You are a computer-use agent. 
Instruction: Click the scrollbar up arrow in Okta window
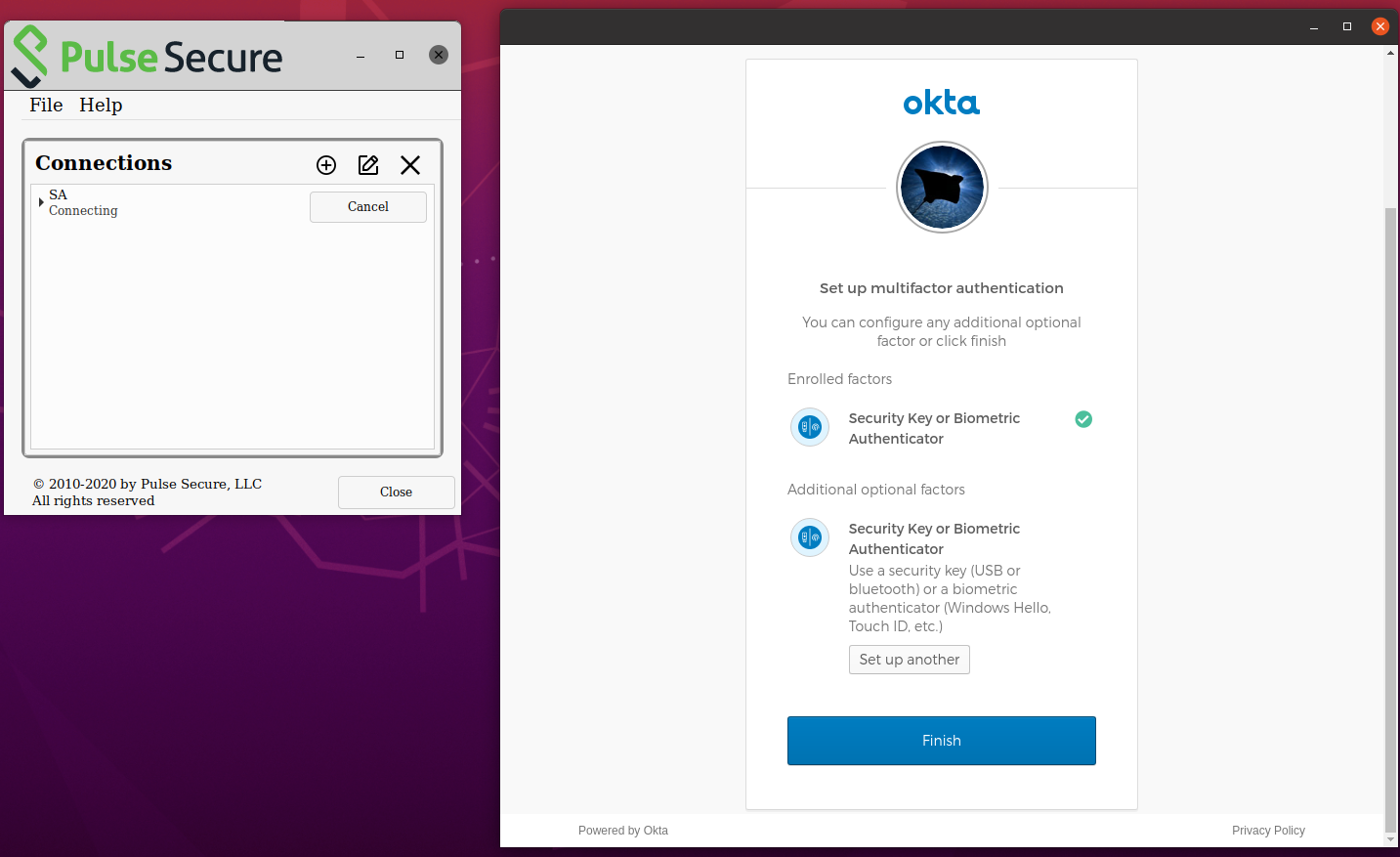click(1391, 53)
